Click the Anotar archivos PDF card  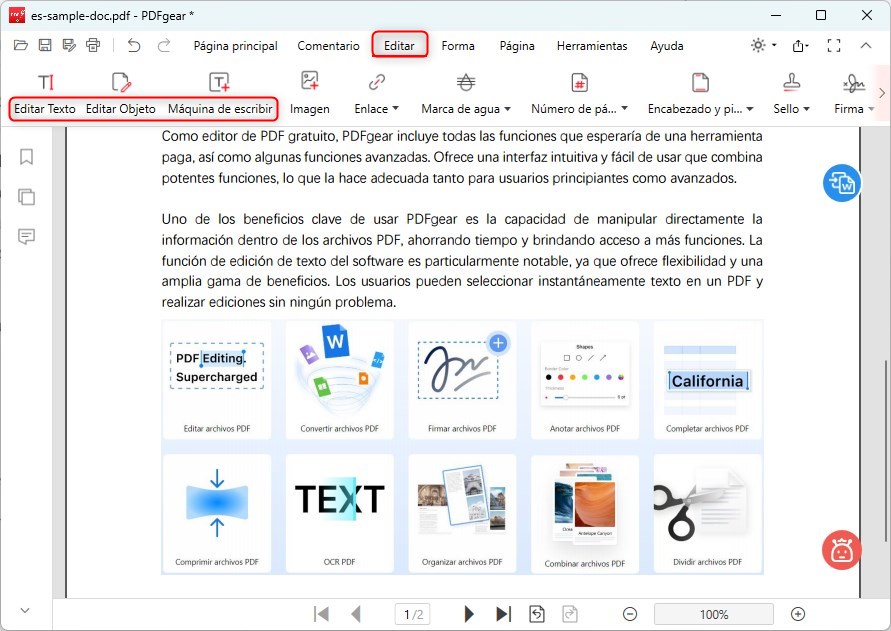pyautogui.click(x=585, y=380)
